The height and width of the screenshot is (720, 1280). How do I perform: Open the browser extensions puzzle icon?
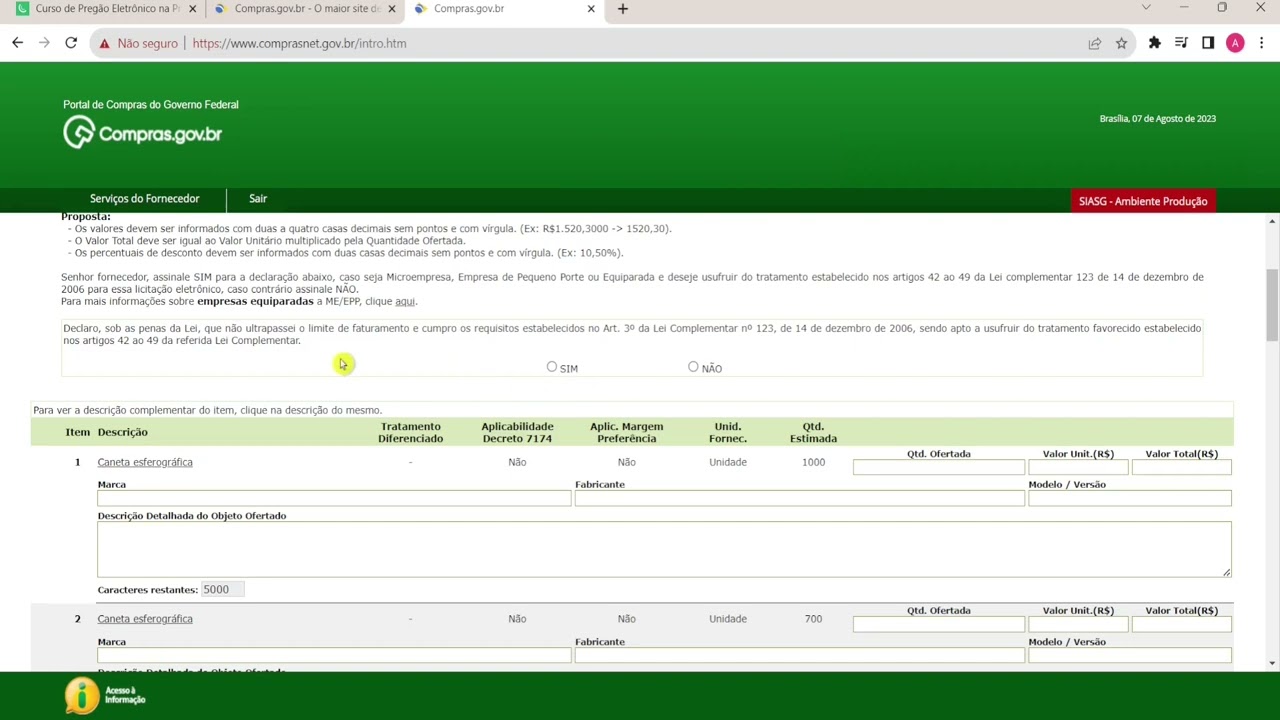point(1155,43)
